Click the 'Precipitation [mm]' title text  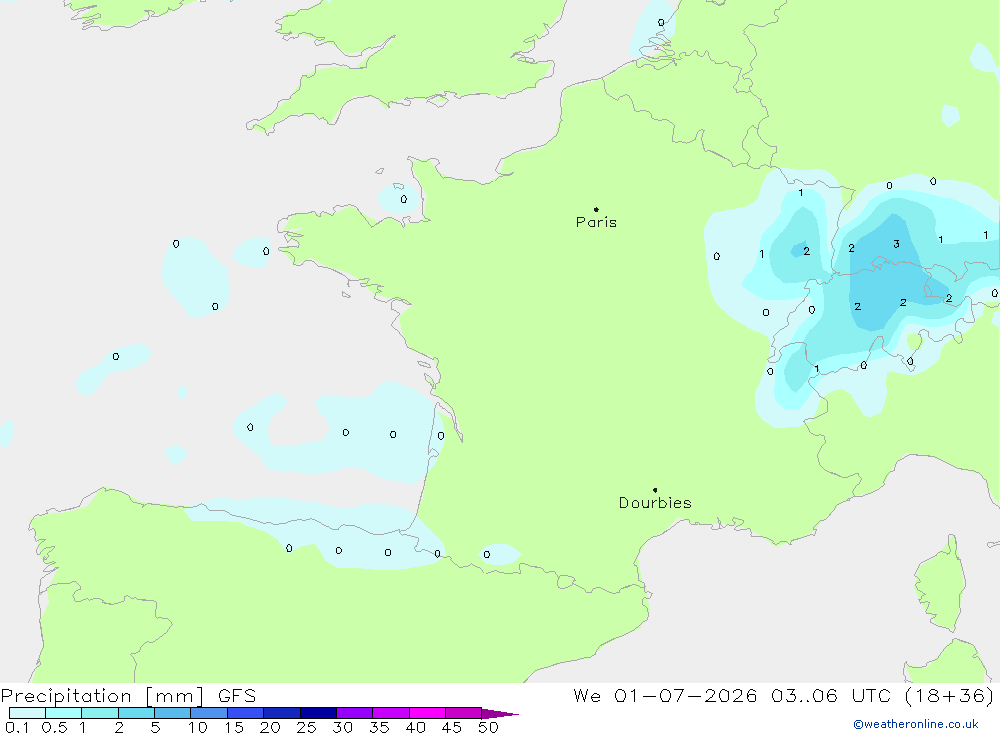(x=103, y=696)
